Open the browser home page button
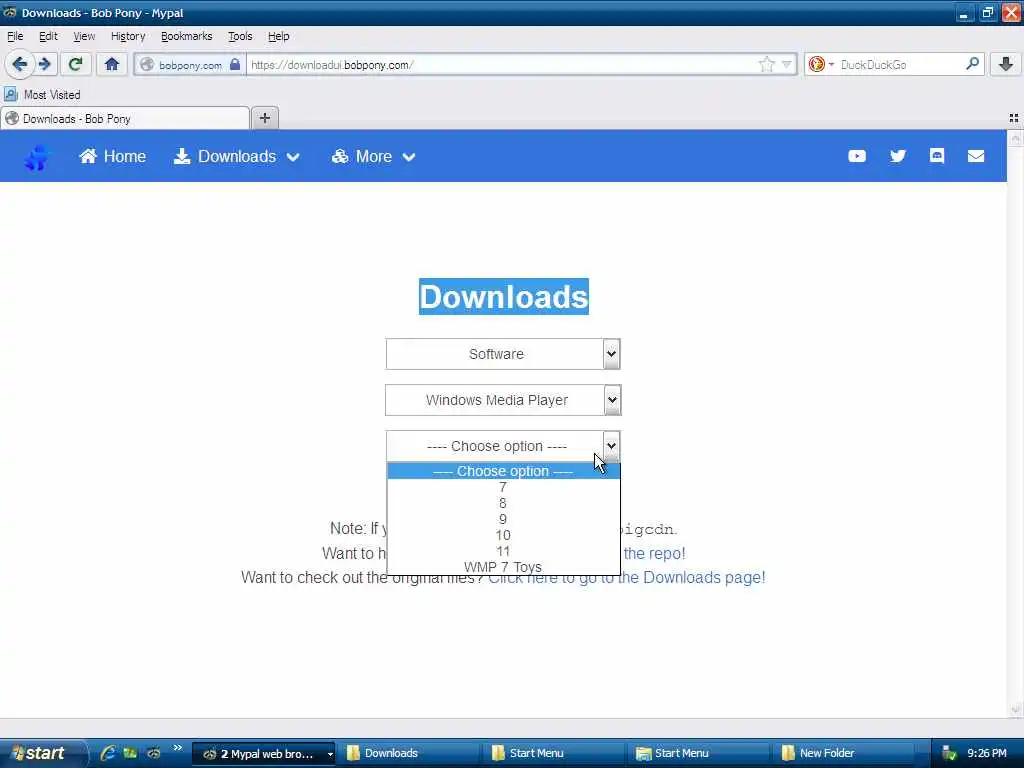1024x768 pixels. 112,64
